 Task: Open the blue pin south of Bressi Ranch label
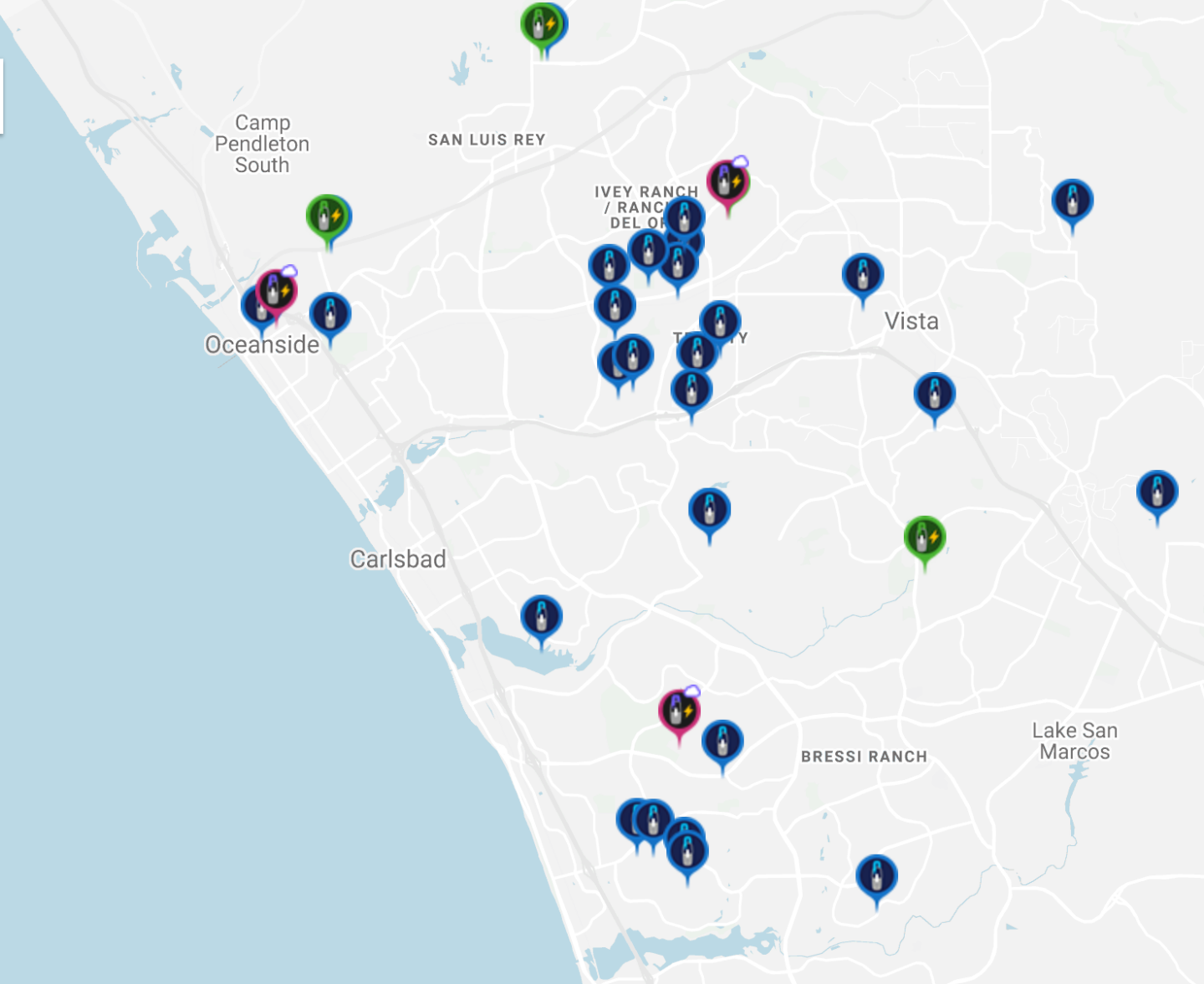click(x=876, y=876)
